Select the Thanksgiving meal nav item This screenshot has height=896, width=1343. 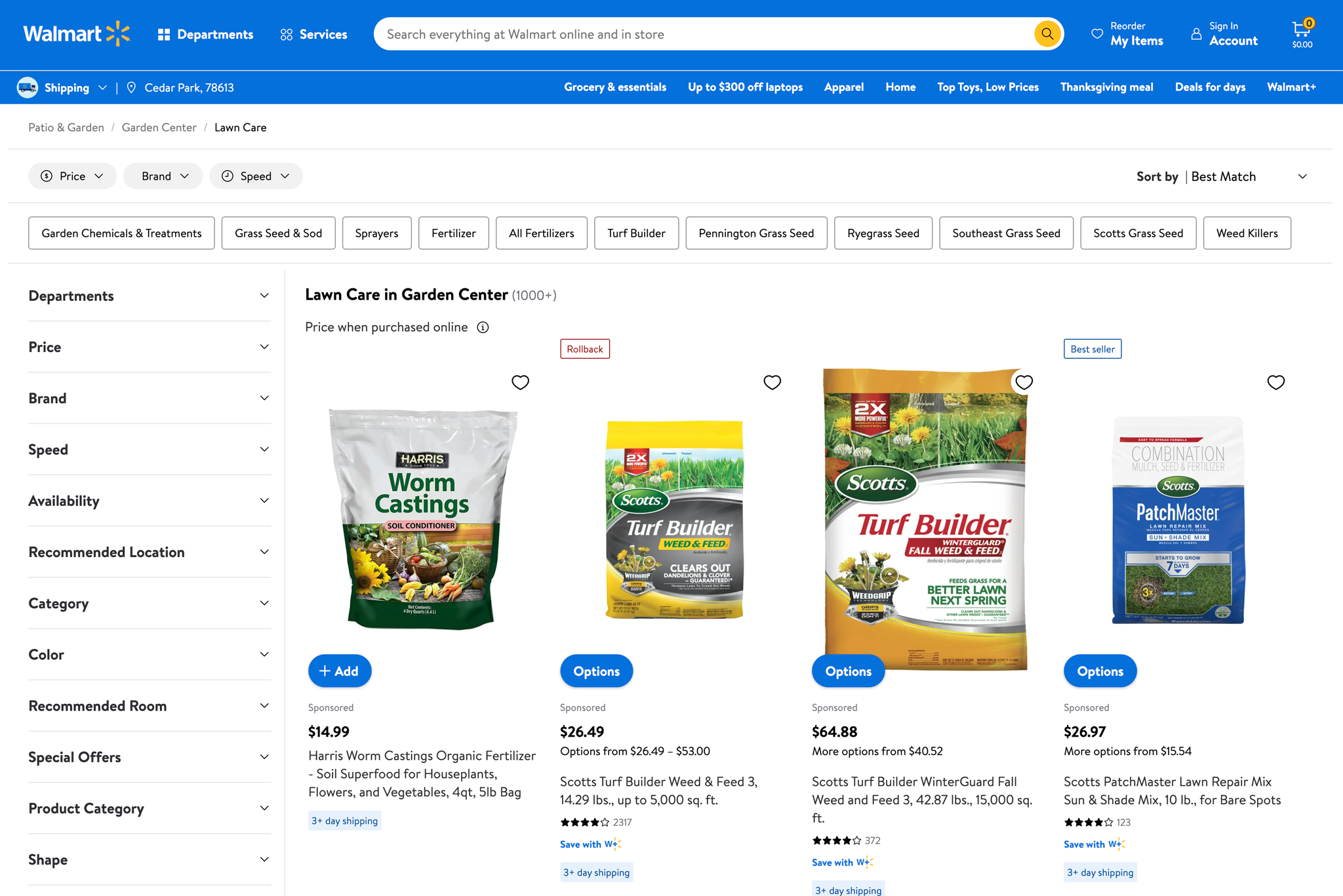(1106, 87)
